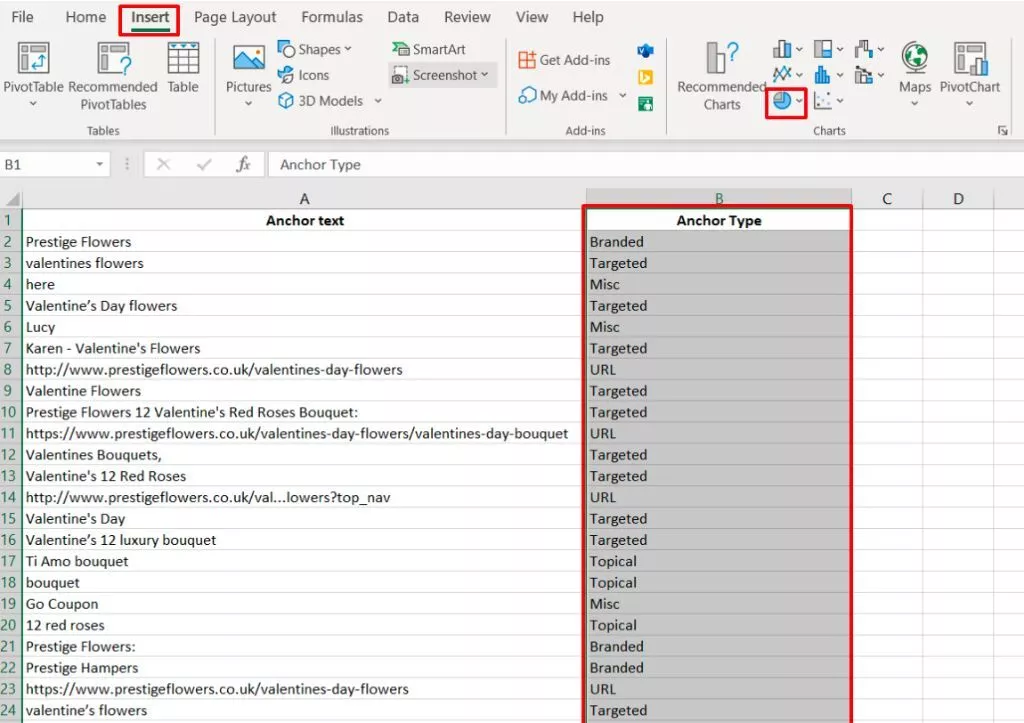Insert a scatter chart
This screenshot has width=1024, height=723.
click(x=823, y=101)
